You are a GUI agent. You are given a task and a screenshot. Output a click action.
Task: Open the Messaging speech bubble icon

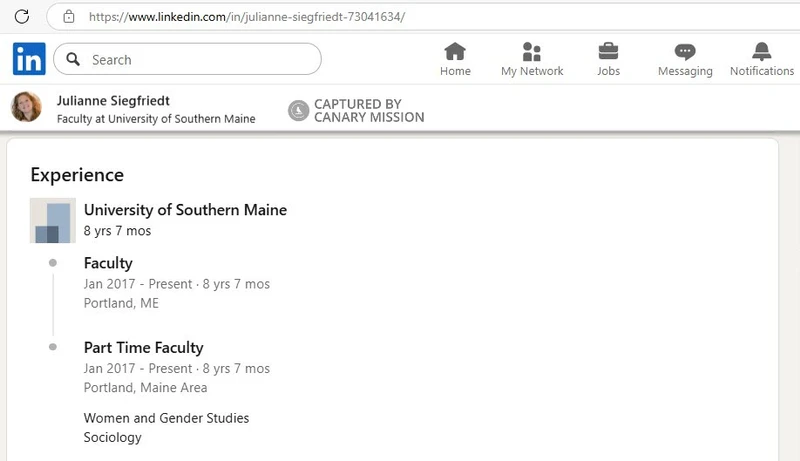[x=685, y=52]
